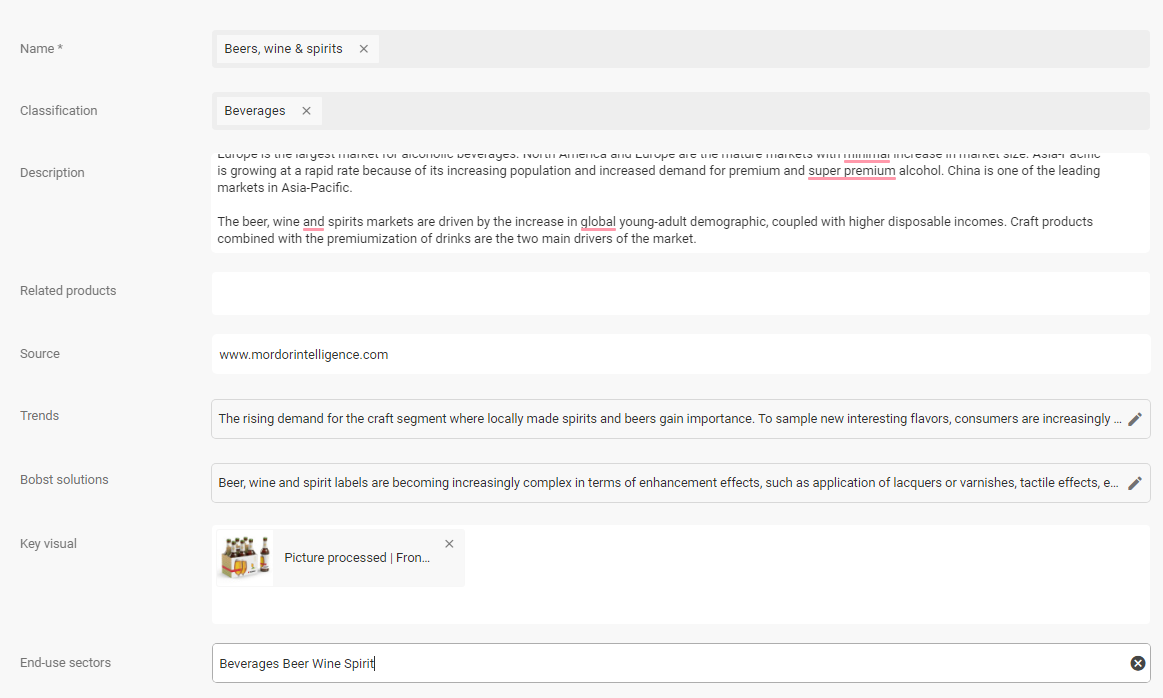Click empty space in Name field
The height and width of the screenshot is (698, 1163).
click(x=760, y=49)
